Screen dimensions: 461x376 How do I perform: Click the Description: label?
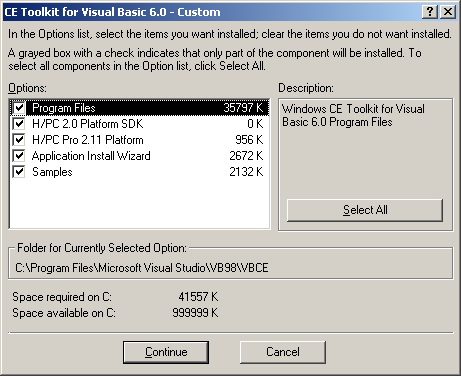(306, 88)
